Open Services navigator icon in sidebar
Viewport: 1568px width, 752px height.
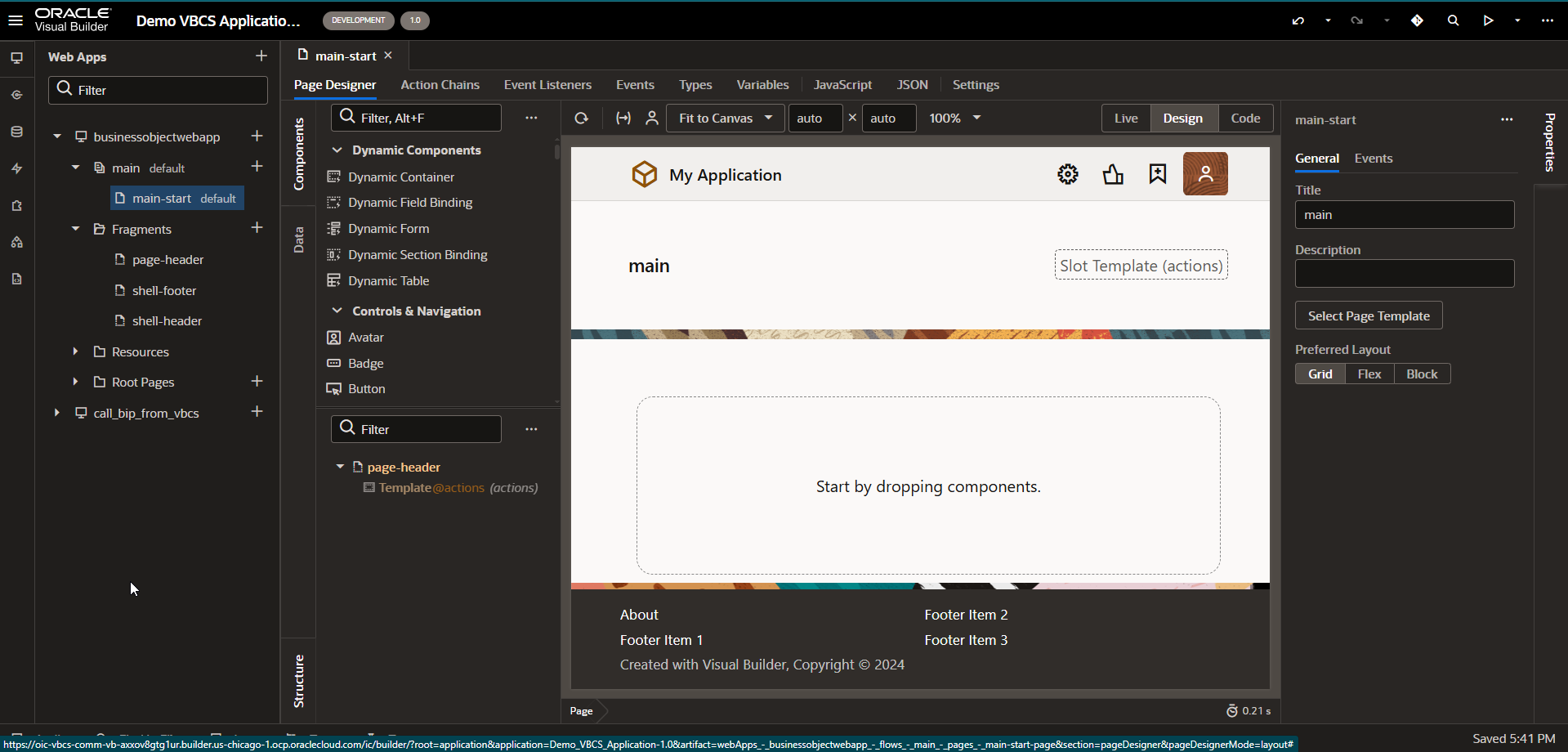(x=16, y=95)
